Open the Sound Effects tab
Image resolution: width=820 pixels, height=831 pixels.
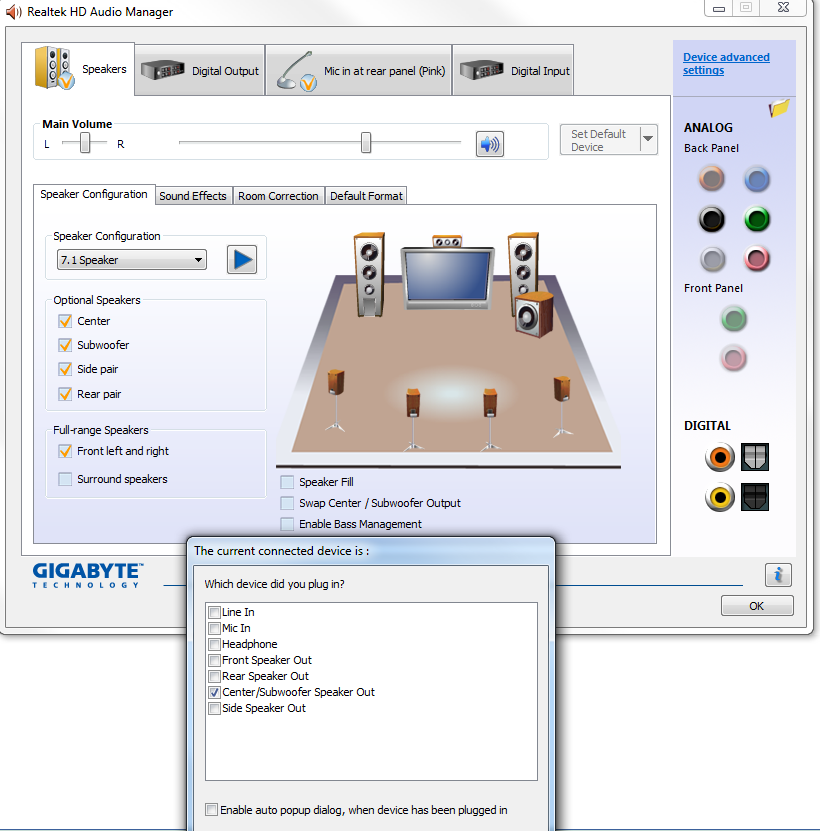pos(193,196)
